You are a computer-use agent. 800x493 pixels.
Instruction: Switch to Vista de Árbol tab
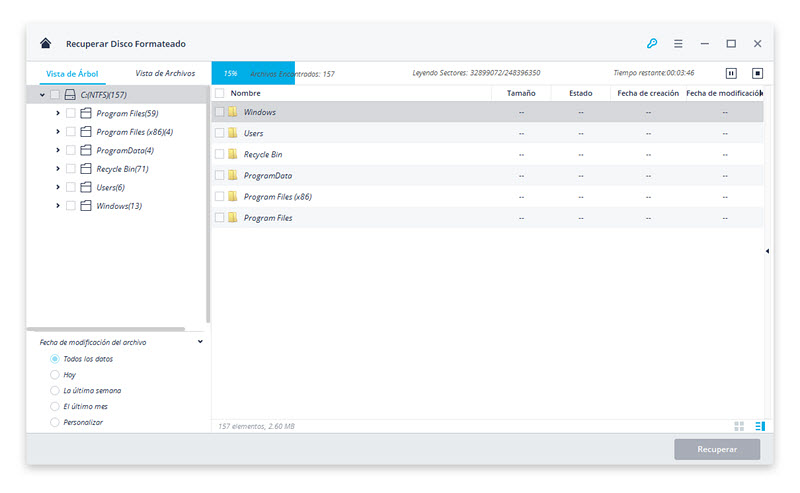pyautogui.click(x=72, y=73)
